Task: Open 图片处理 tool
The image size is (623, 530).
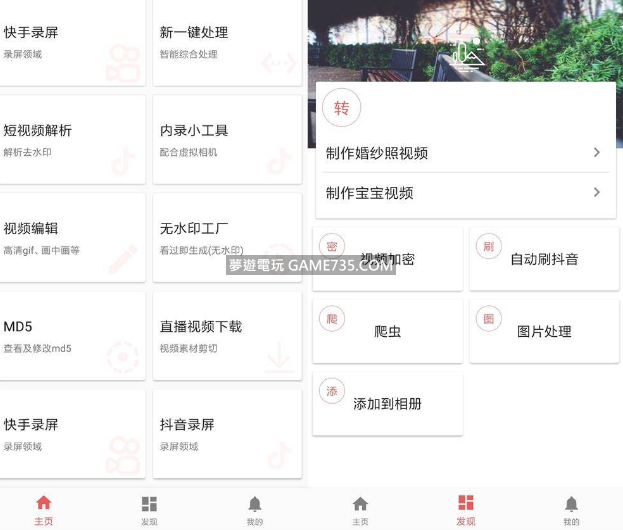Action: click(544, 331)
